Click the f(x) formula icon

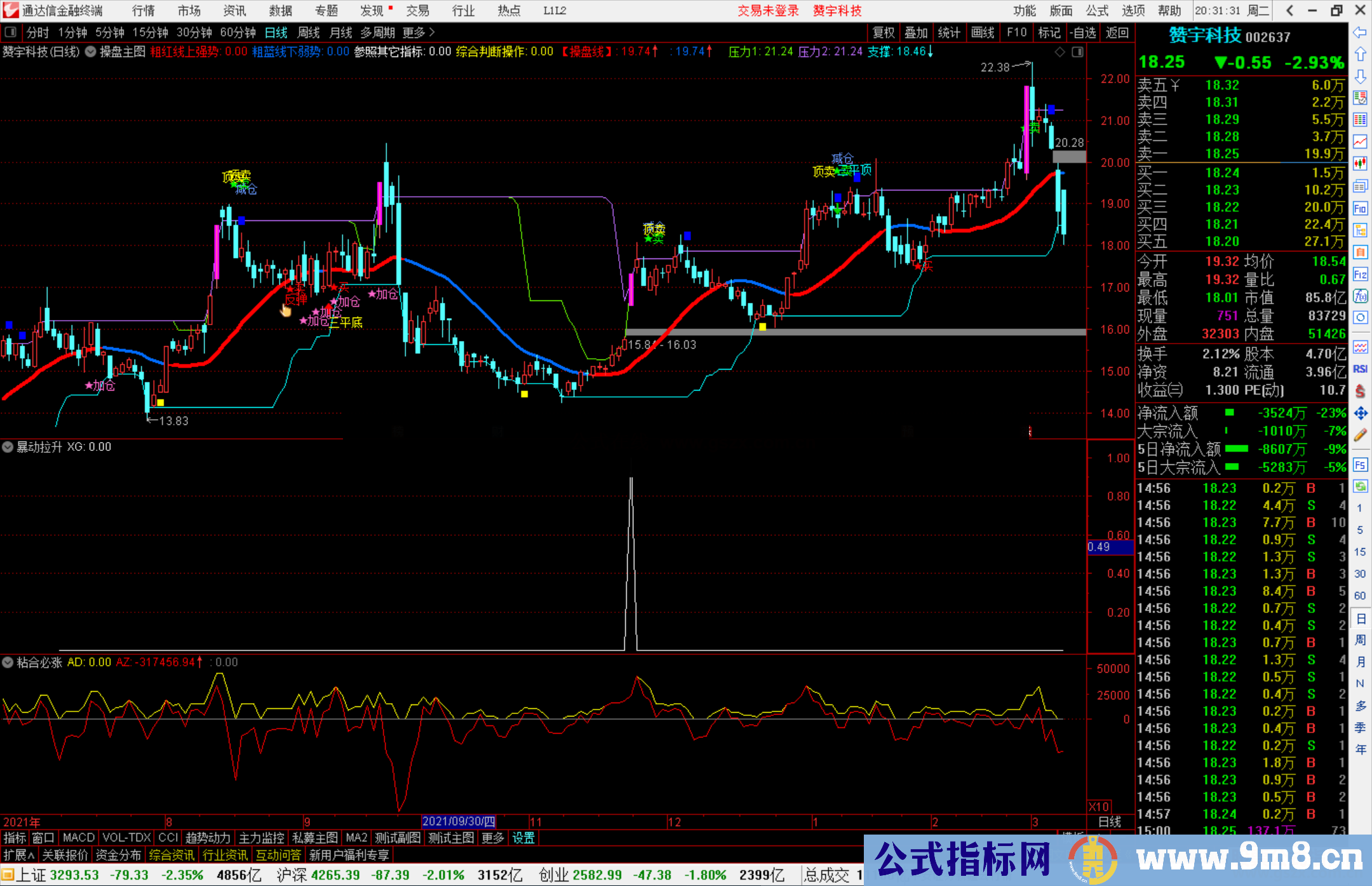(1360, 296)
